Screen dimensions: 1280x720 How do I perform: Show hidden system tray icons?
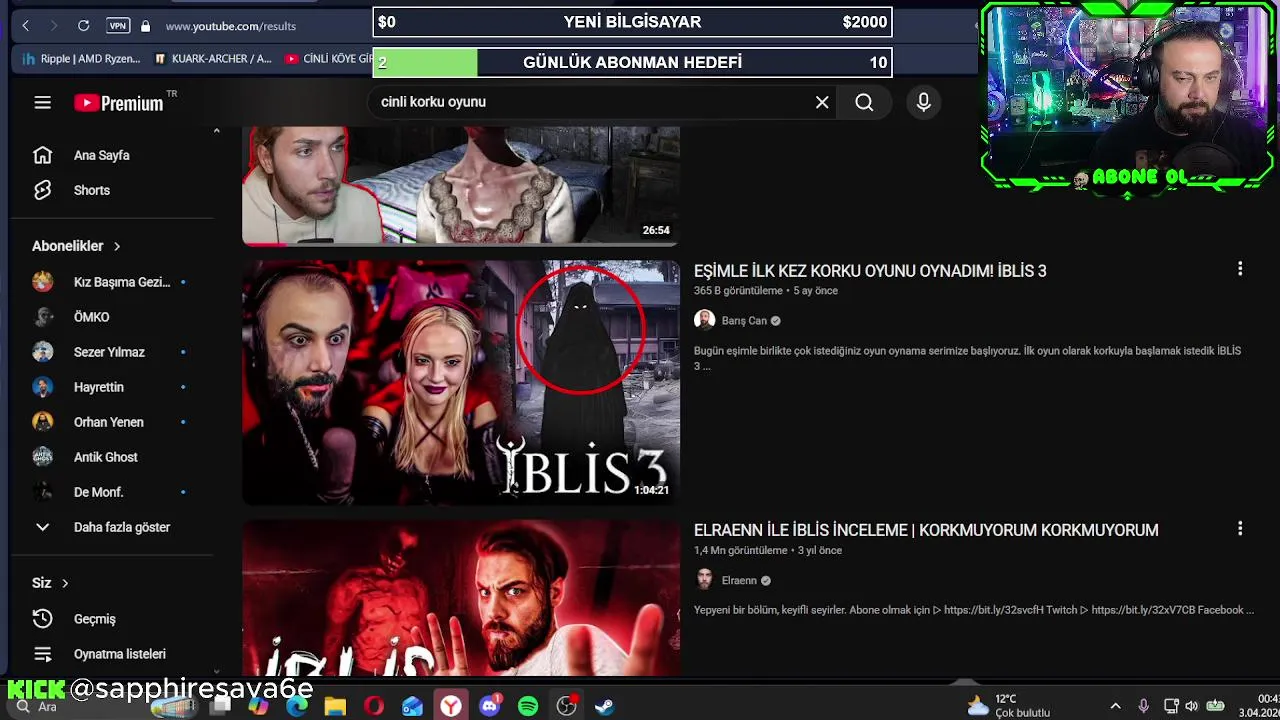tap(1116, 706)
